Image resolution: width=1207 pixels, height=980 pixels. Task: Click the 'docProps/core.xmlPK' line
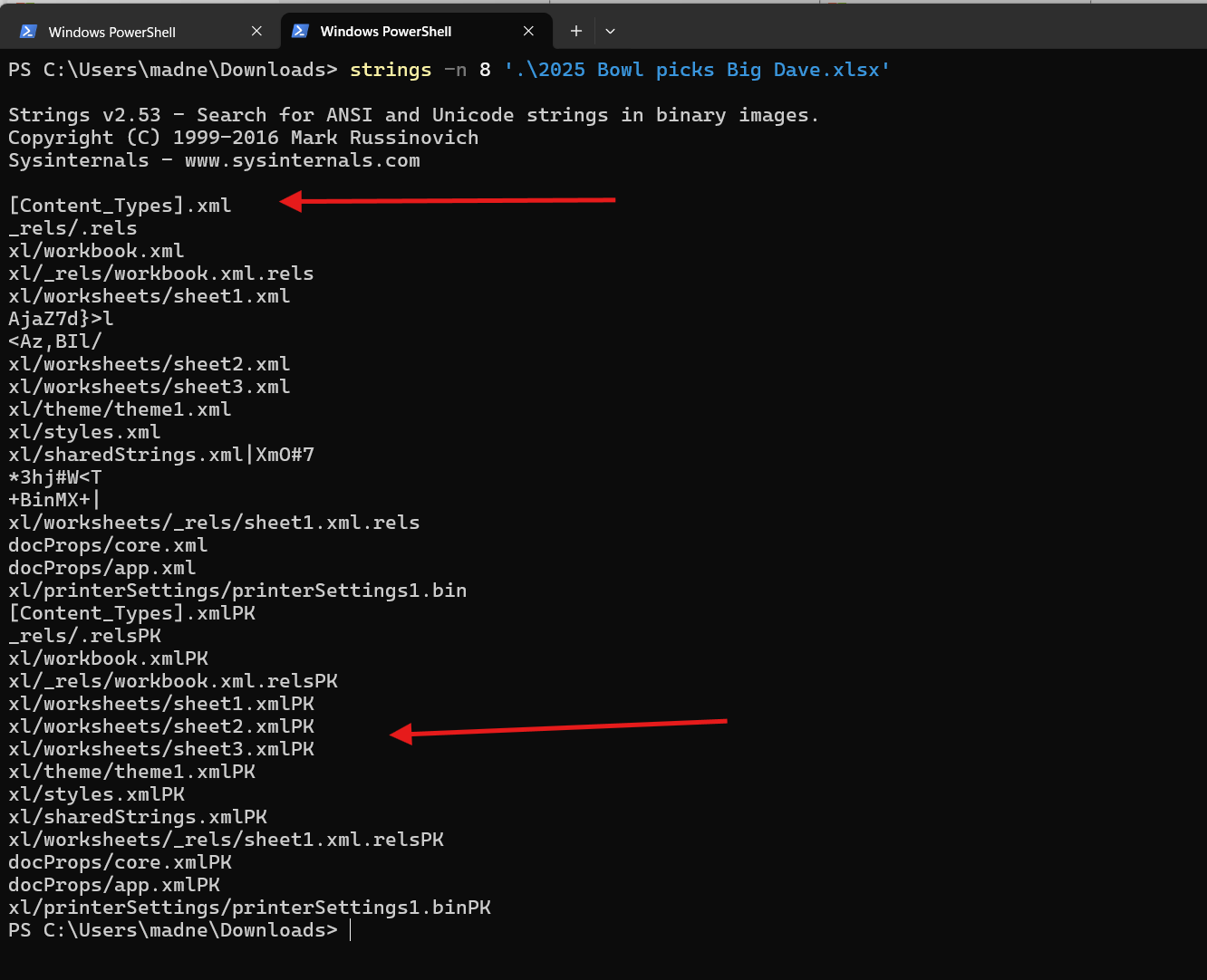pos(120,862)
